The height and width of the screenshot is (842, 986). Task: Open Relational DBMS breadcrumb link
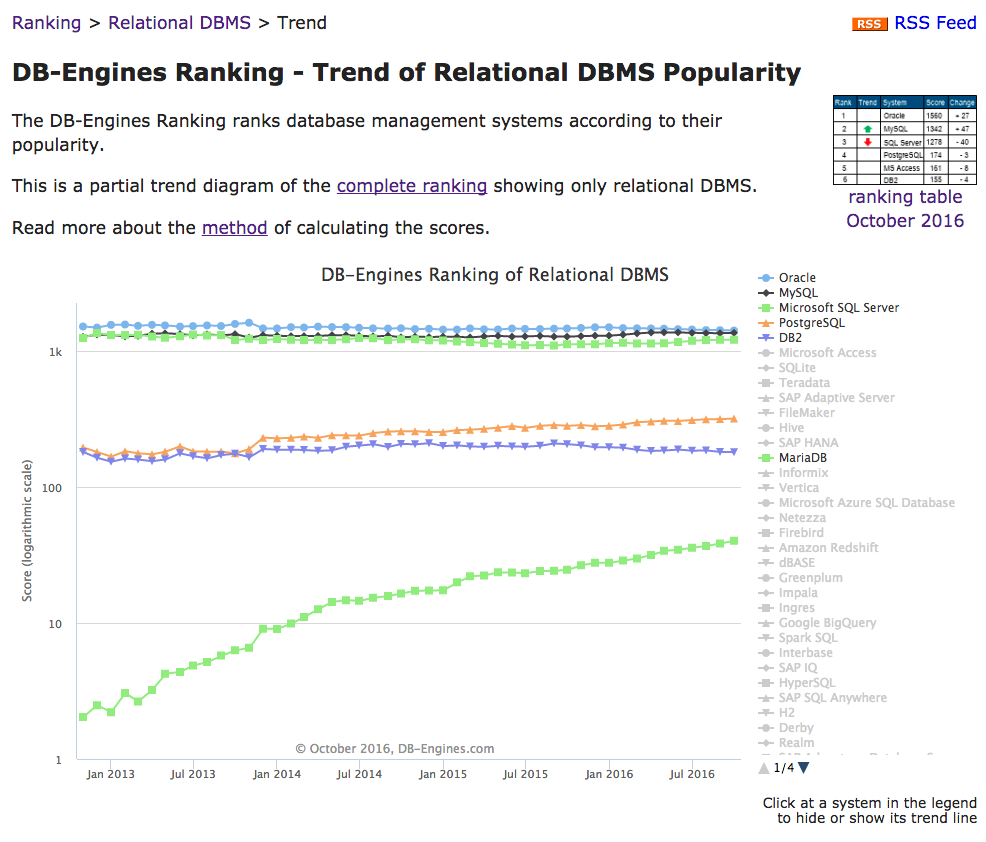tap(179, 23)
